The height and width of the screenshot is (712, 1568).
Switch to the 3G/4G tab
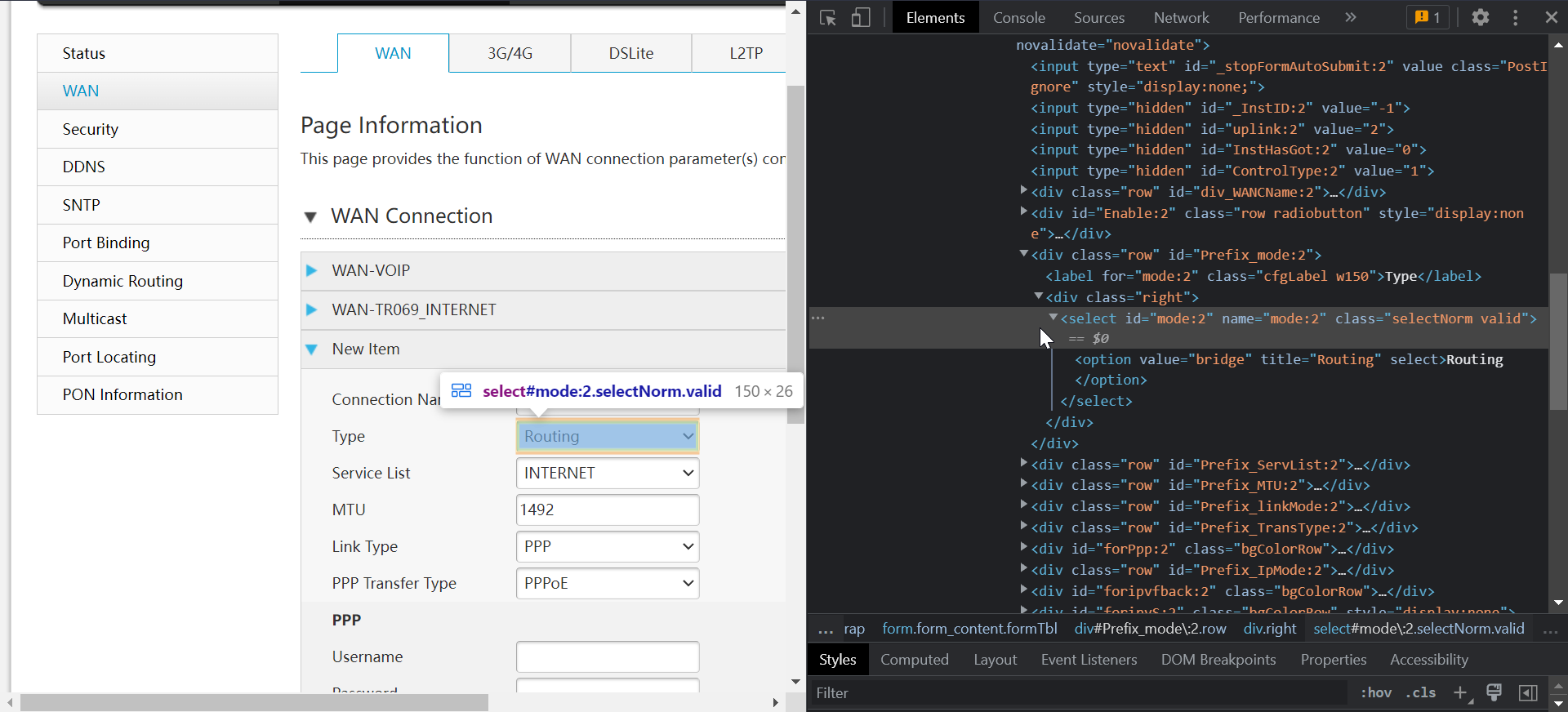coord(510,53)
